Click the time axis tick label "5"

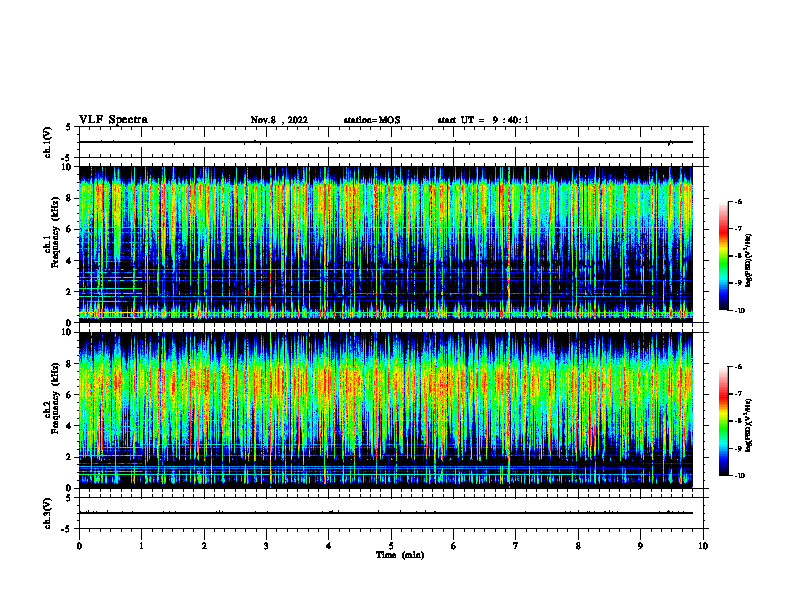tap(391, 546)
